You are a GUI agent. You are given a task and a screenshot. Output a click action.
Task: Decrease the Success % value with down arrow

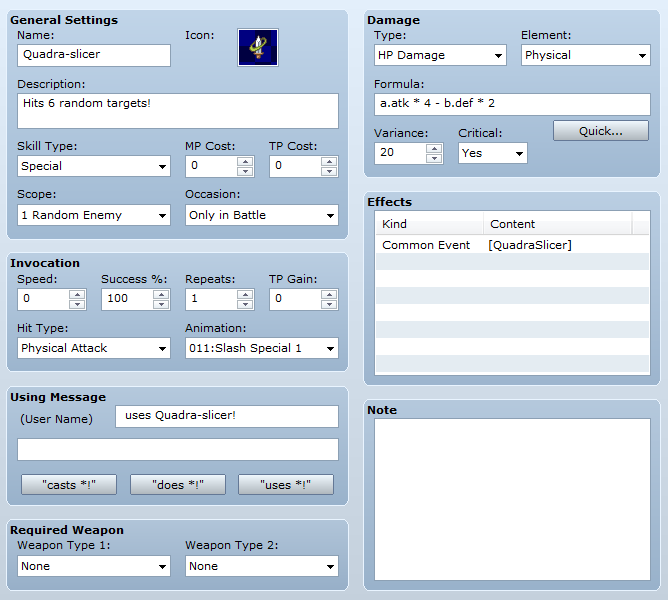[x=161, y=304]
